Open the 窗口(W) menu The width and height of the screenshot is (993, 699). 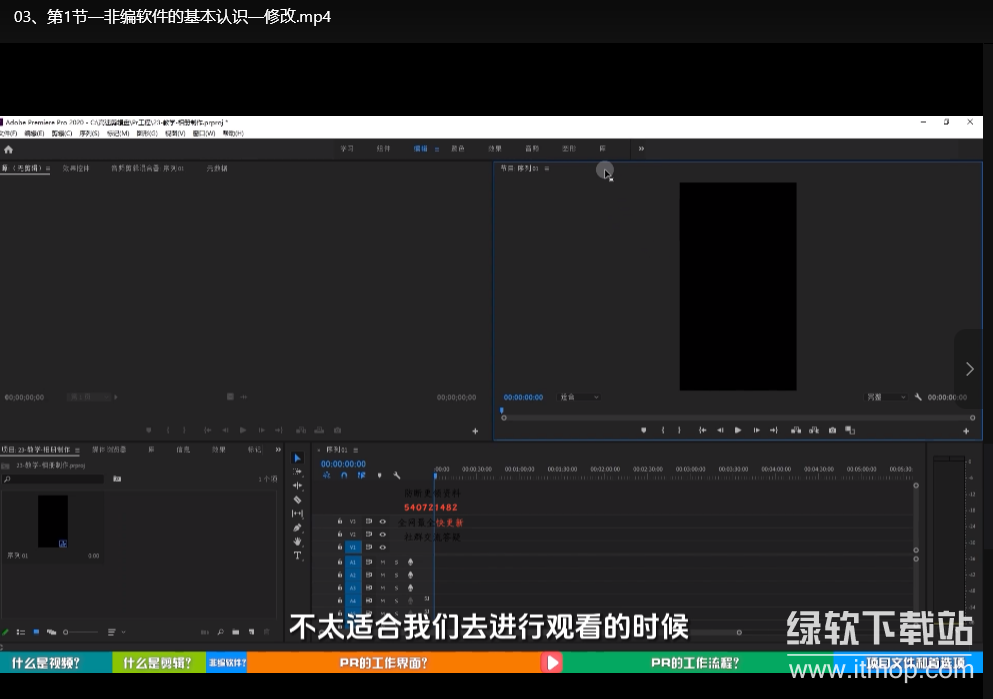[x=204, y=134]
